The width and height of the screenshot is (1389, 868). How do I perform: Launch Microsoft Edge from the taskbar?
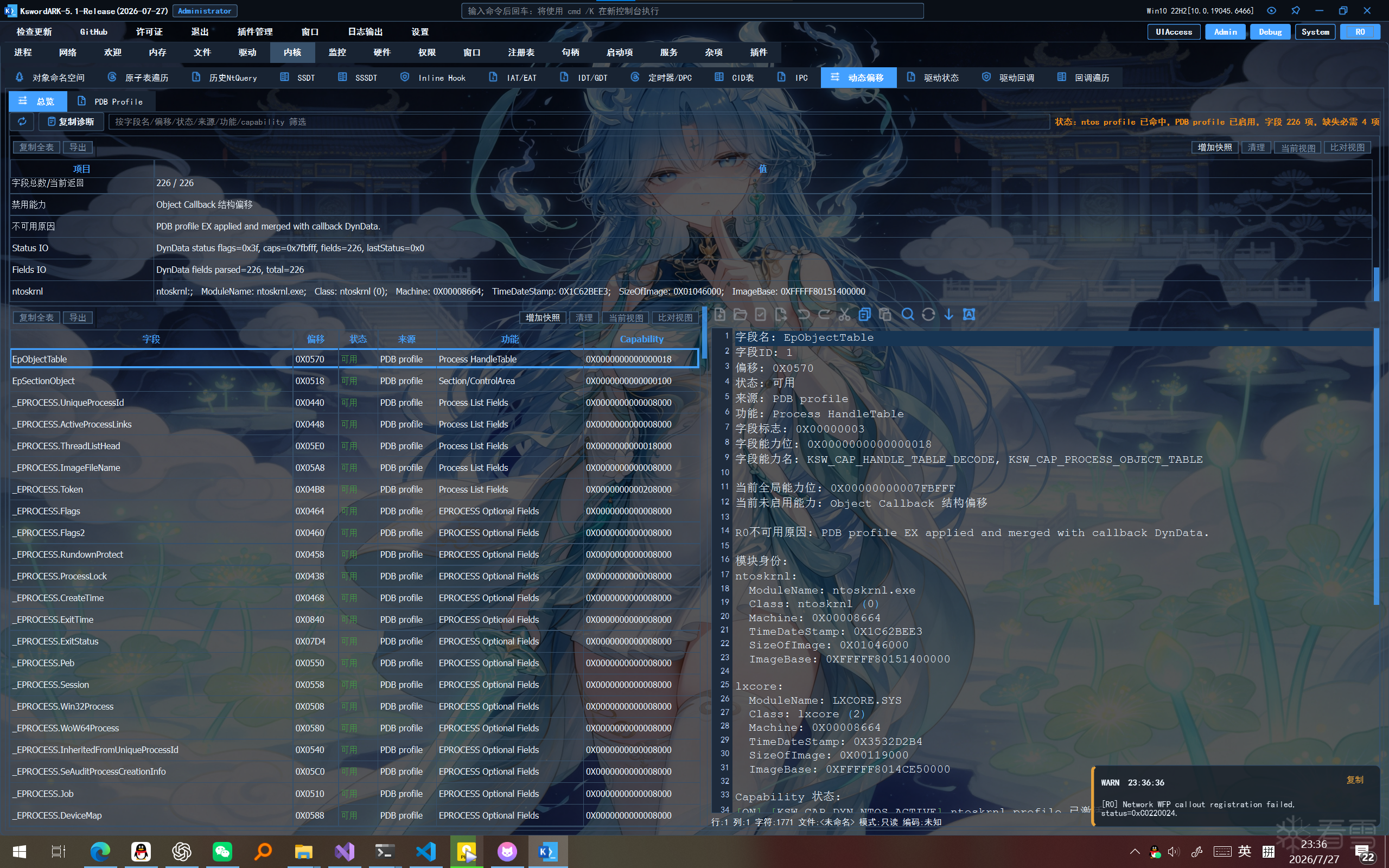[x=100, y=852]
